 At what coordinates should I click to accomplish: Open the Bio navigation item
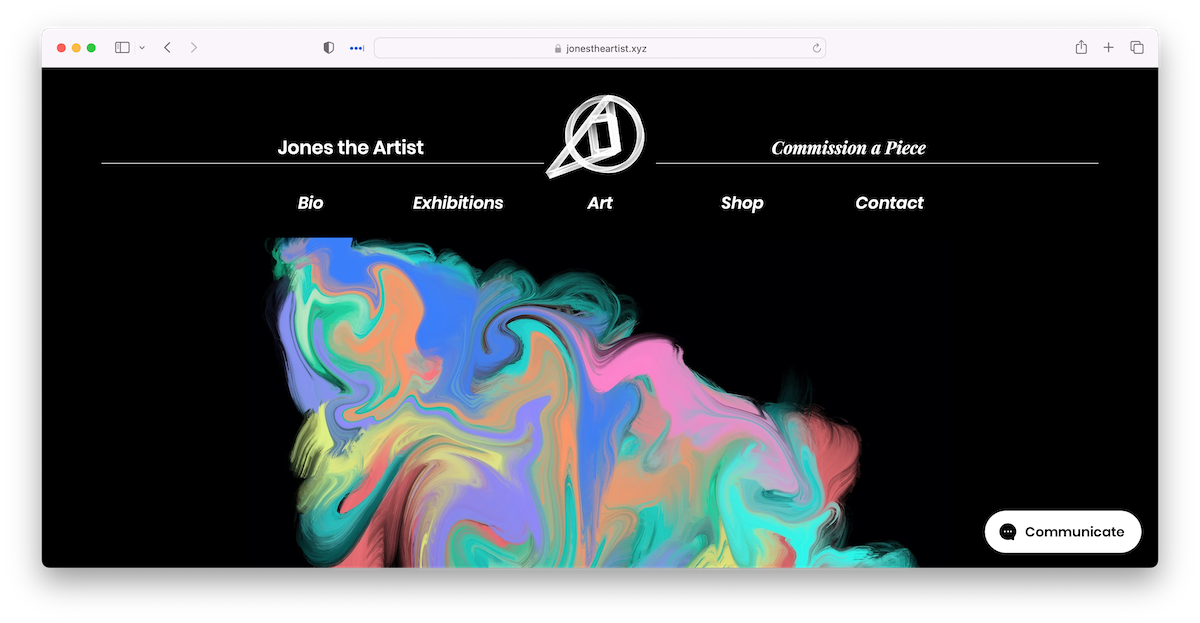[x=310, y=203]
